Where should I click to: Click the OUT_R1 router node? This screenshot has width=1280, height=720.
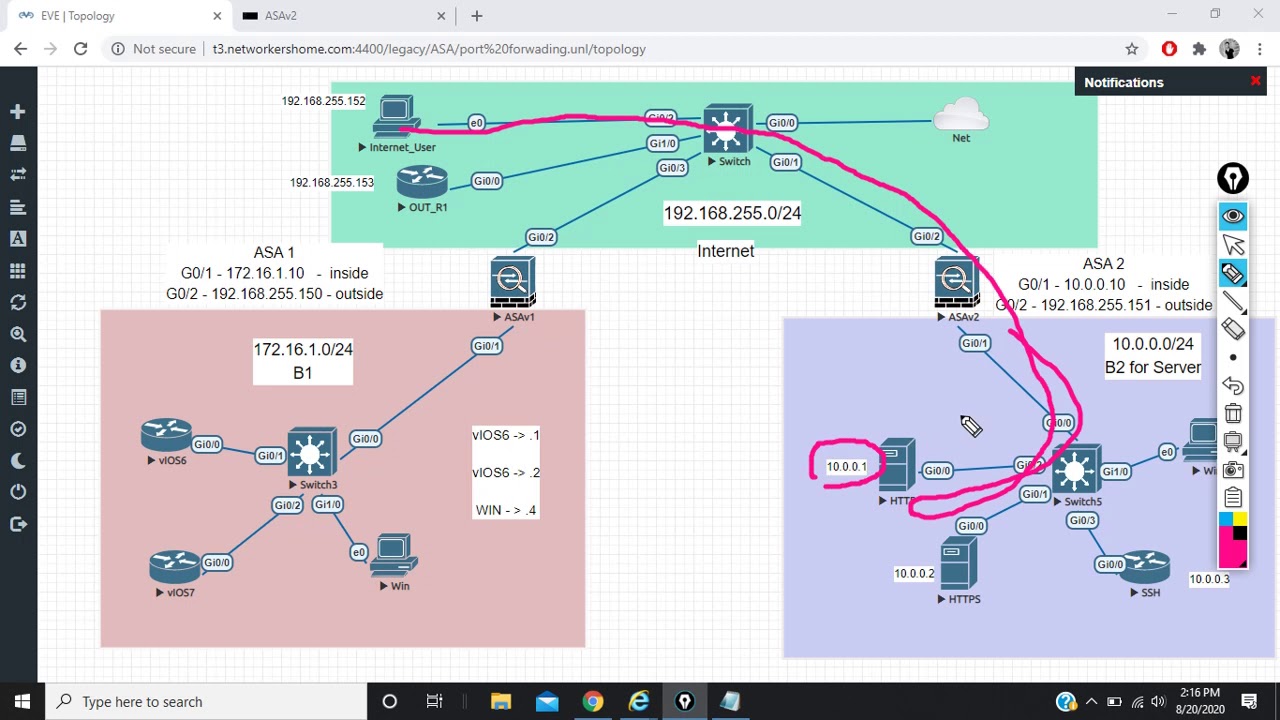coord(421,183)
